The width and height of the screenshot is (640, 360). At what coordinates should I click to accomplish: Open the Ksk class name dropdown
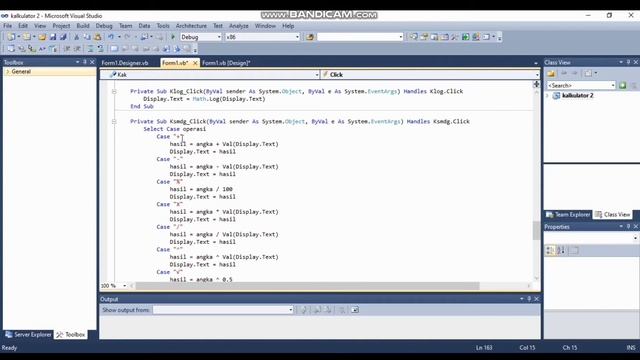coord(317,75)
